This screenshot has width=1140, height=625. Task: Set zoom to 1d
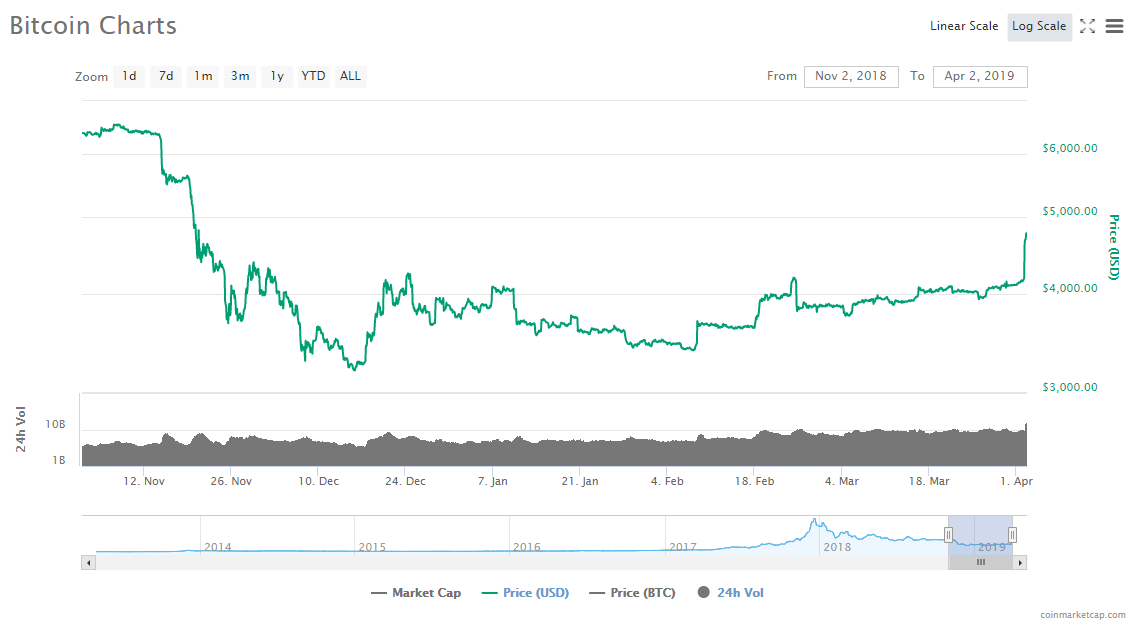(130, 76)
